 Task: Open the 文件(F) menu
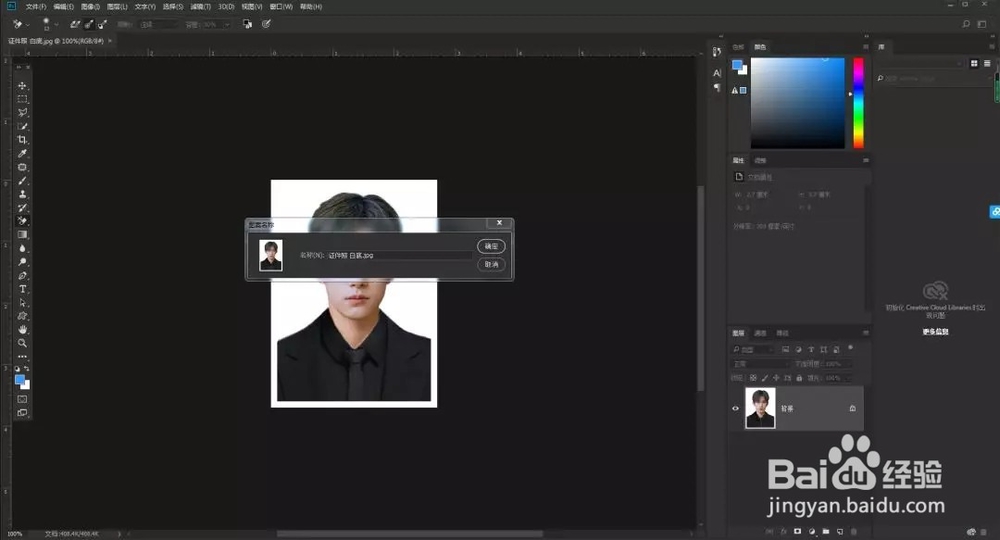click(36, 7)
